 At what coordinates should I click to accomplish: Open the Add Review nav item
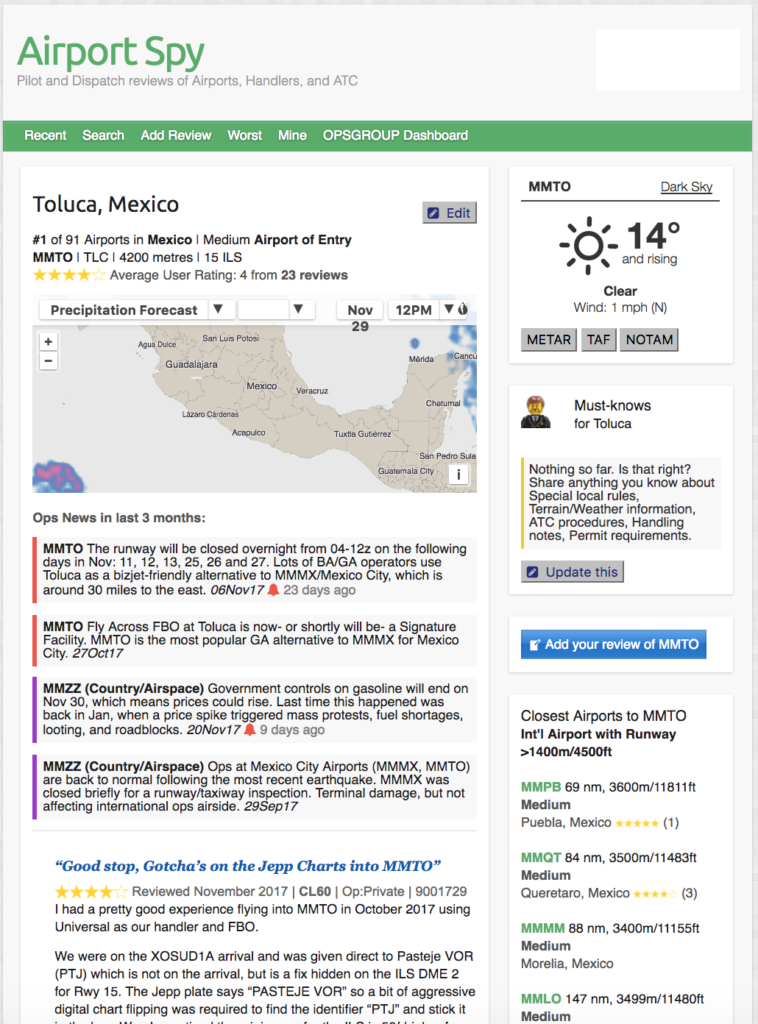pyautogui.click(x=176, y=135)
